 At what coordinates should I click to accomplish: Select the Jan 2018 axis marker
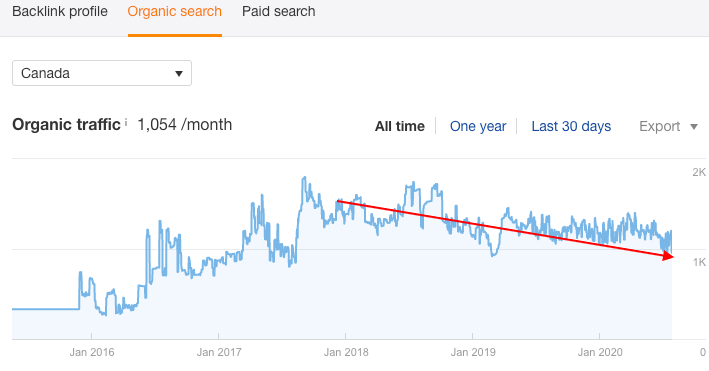click(346, 352)
